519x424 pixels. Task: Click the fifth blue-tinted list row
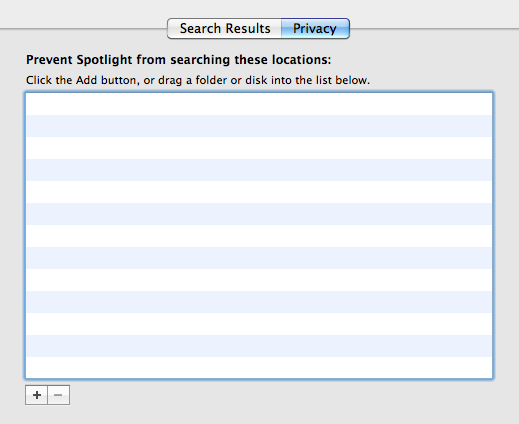259,302
